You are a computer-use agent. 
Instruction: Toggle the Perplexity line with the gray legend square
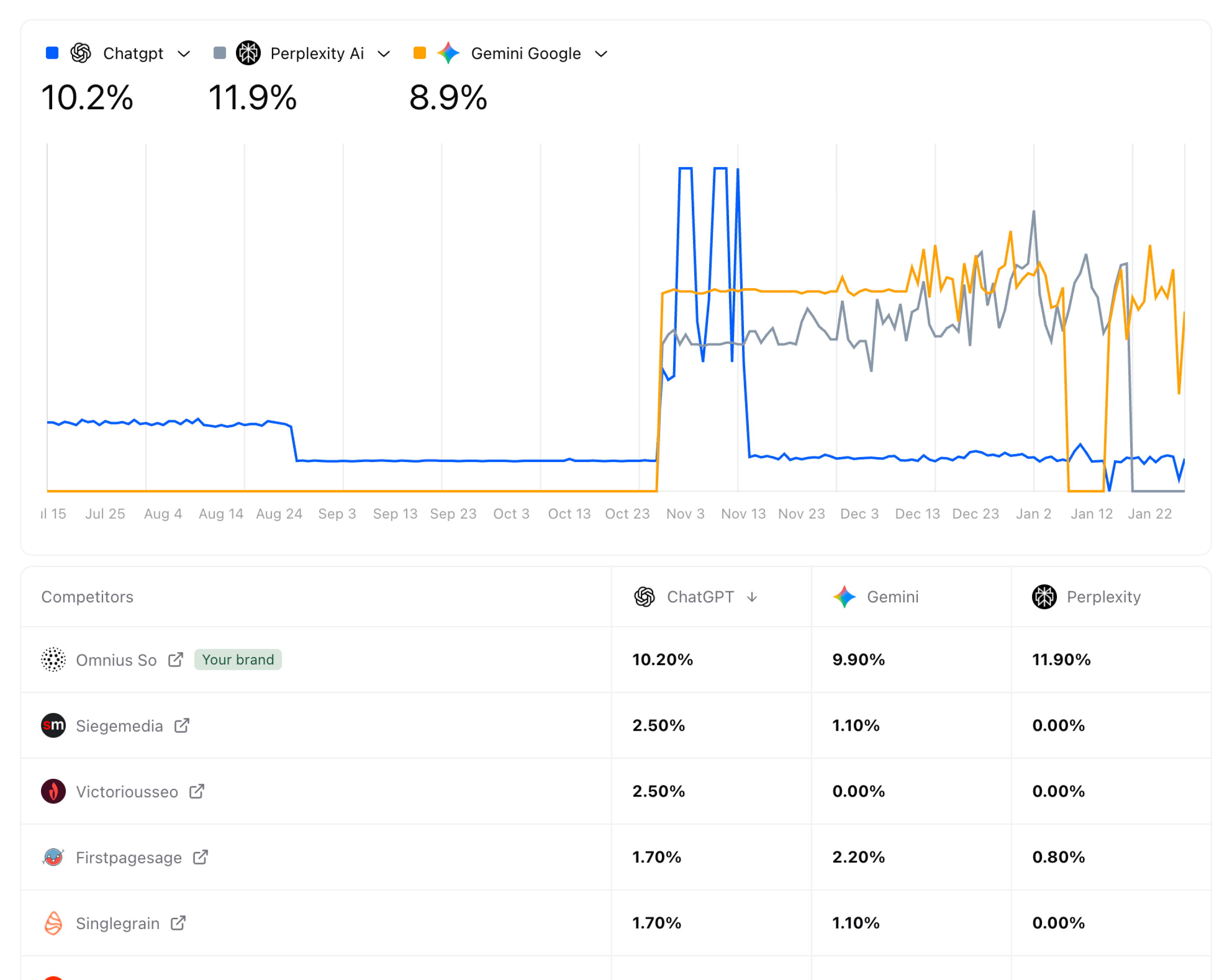pos(219,53)
